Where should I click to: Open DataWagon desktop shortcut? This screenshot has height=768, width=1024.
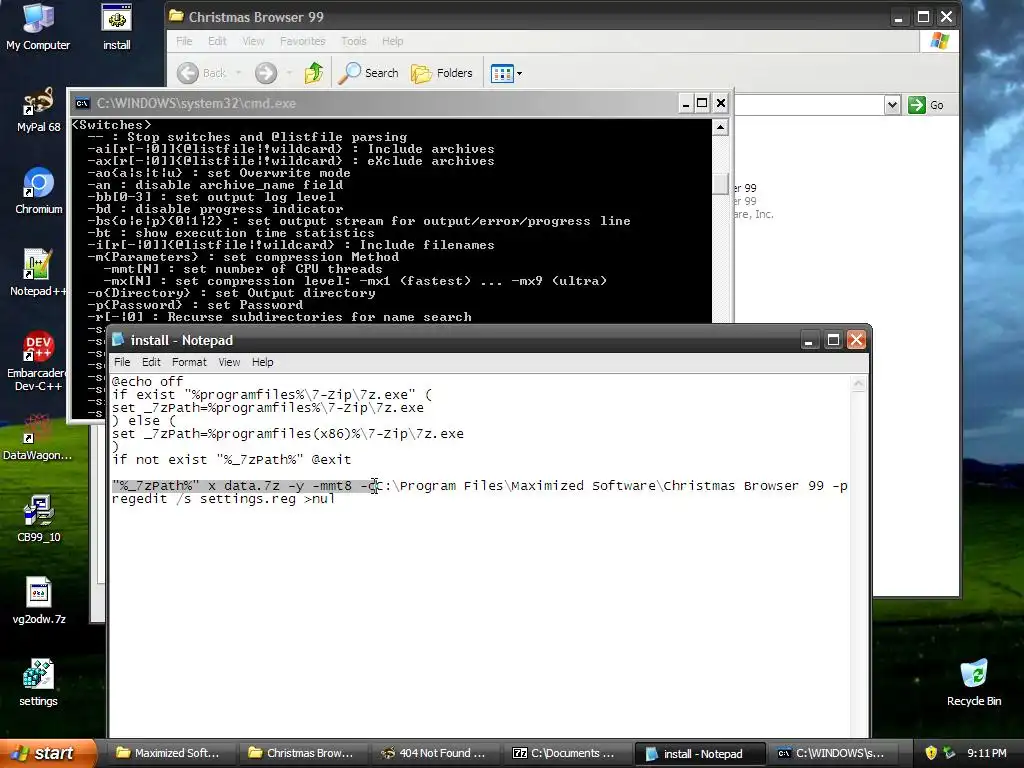click(x=38, y=436)
